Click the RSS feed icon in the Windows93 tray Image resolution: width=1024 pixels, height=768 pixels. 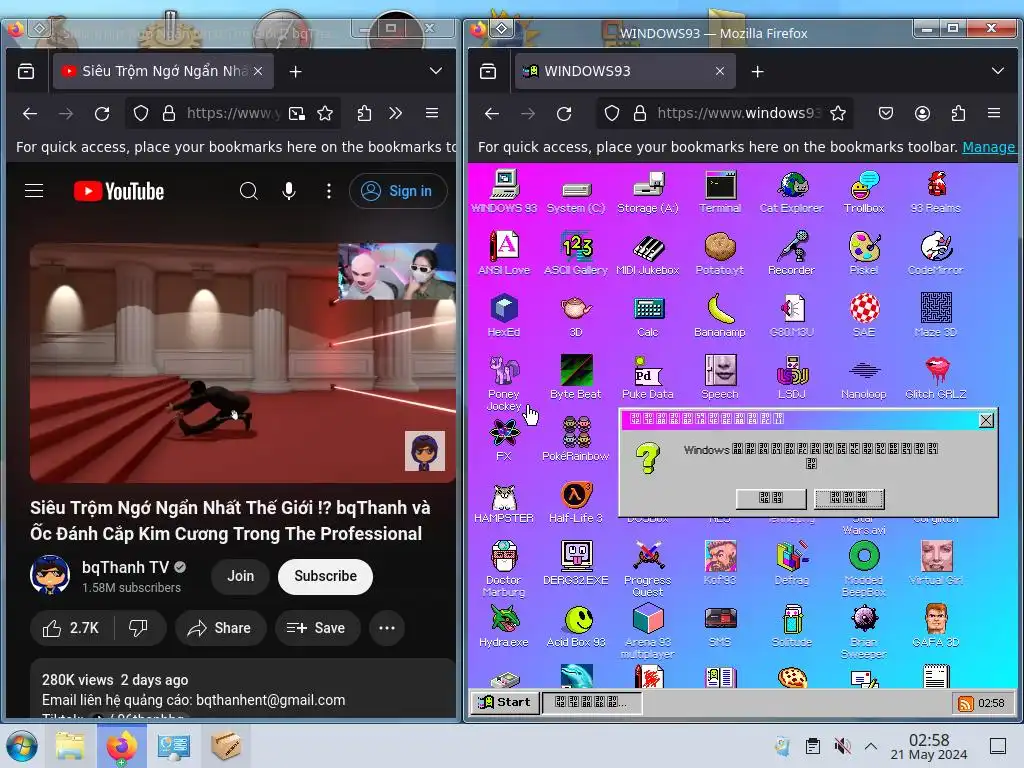click(x=965, y=703)
